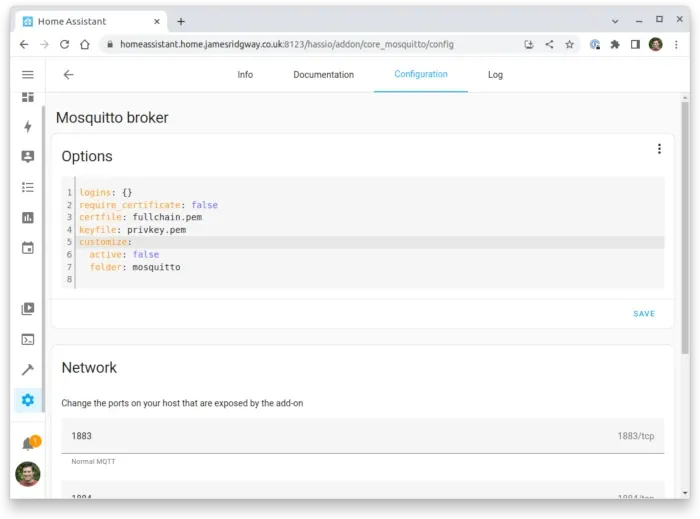Open a new browser tab
This screenshot has height=519, width=700.
(x=181, y=21)
